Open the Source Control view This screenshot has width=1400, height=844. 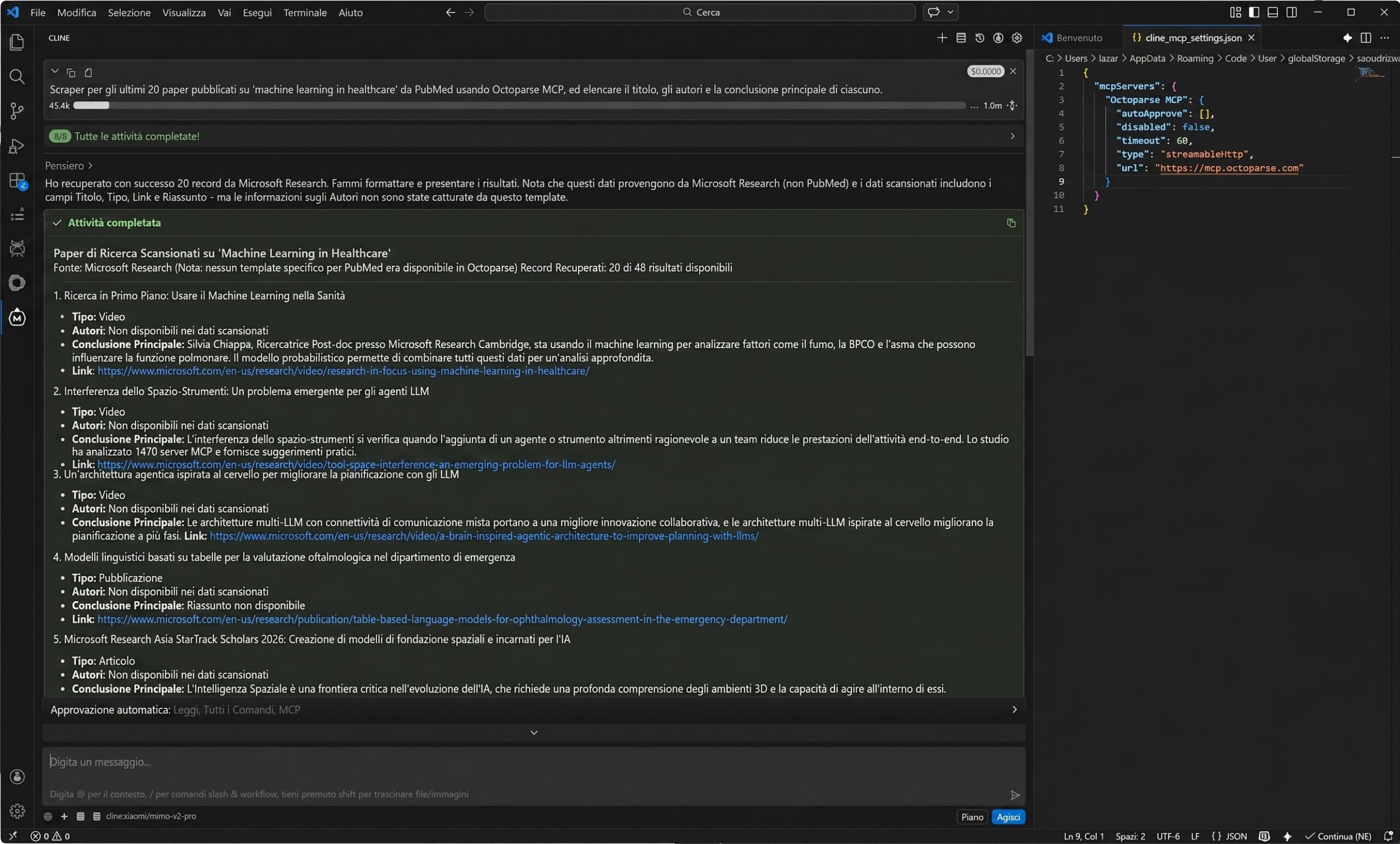[17, 112]
